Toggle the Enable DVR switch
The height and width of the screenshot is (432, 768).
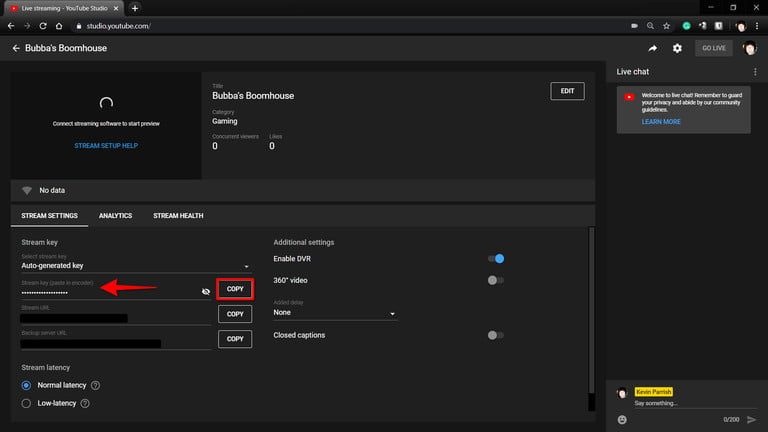[496, 259]
